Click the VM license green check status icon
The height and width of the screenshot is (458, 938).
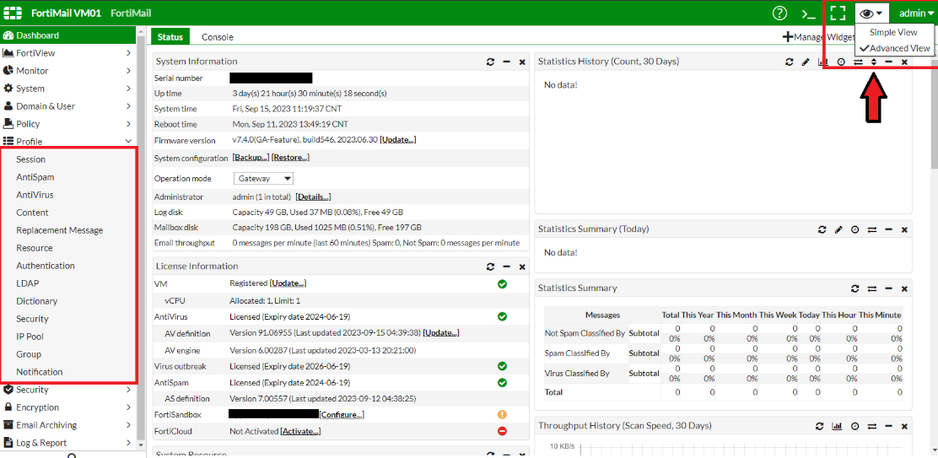502,284
